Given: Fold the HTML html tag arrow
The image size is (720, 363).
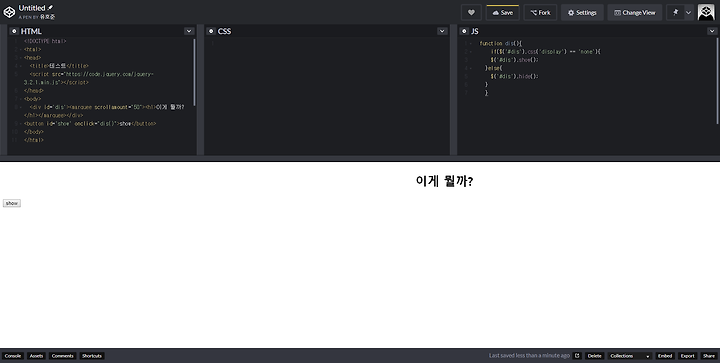Looking at the screenshot, I should [x=21, y=50].
